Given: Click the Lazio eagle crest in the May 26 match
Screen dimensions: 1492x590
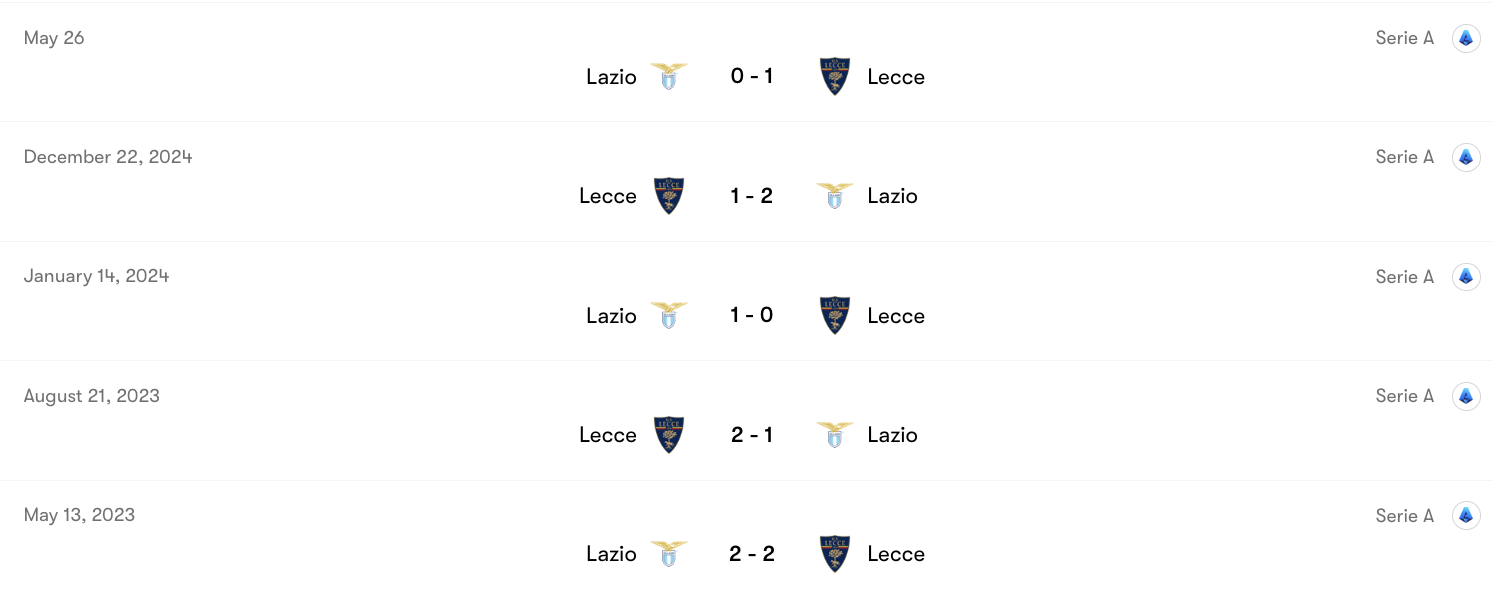Looking at the screenshot, I should click(668, 76).
